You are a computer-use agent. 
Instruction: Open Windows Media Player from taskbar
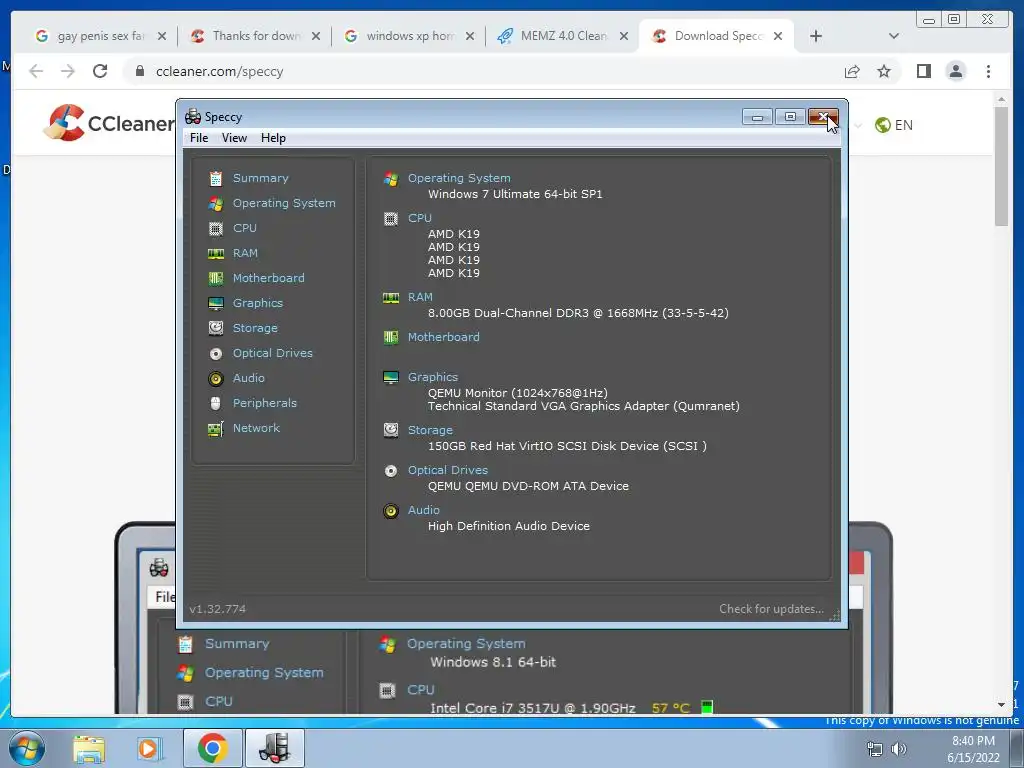[x=149, y=748]
